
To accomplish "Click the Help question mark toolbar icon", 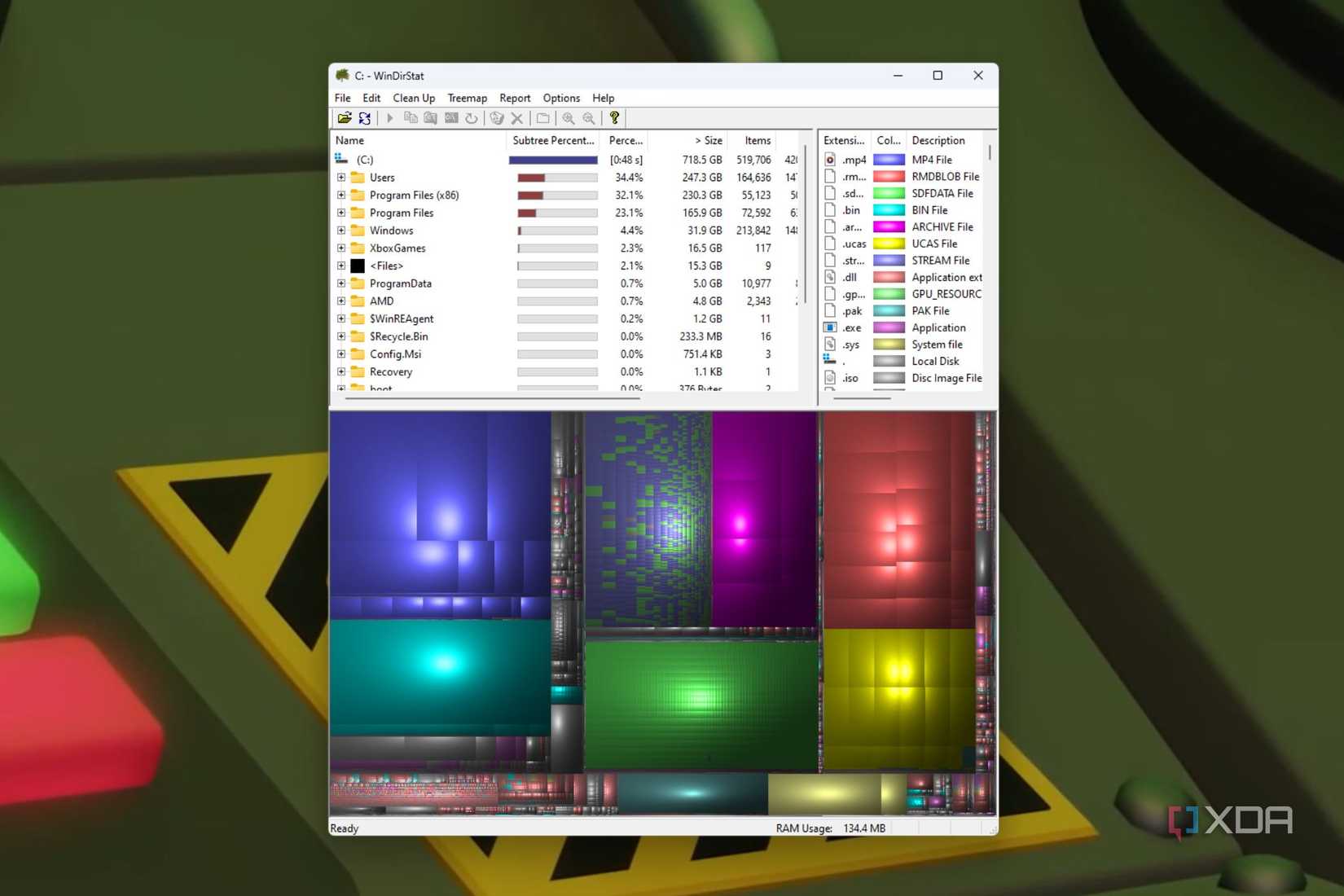I will pos(614,118).
